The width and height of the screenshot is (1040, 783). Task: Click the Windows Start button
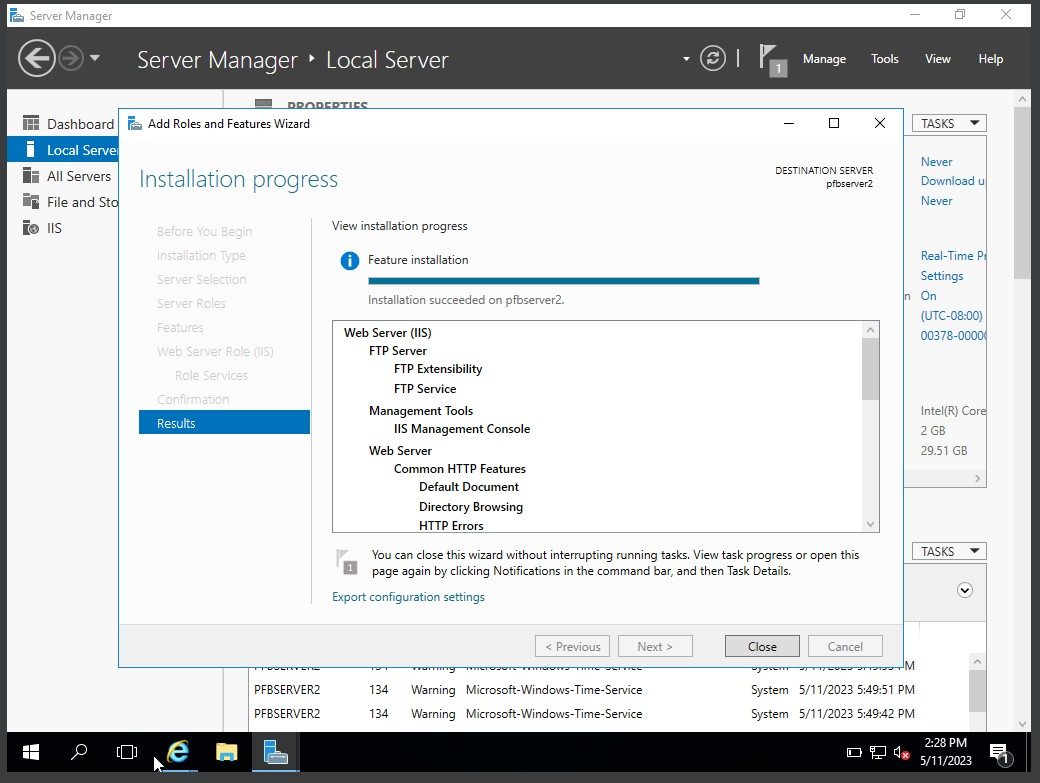click(30, 752)
